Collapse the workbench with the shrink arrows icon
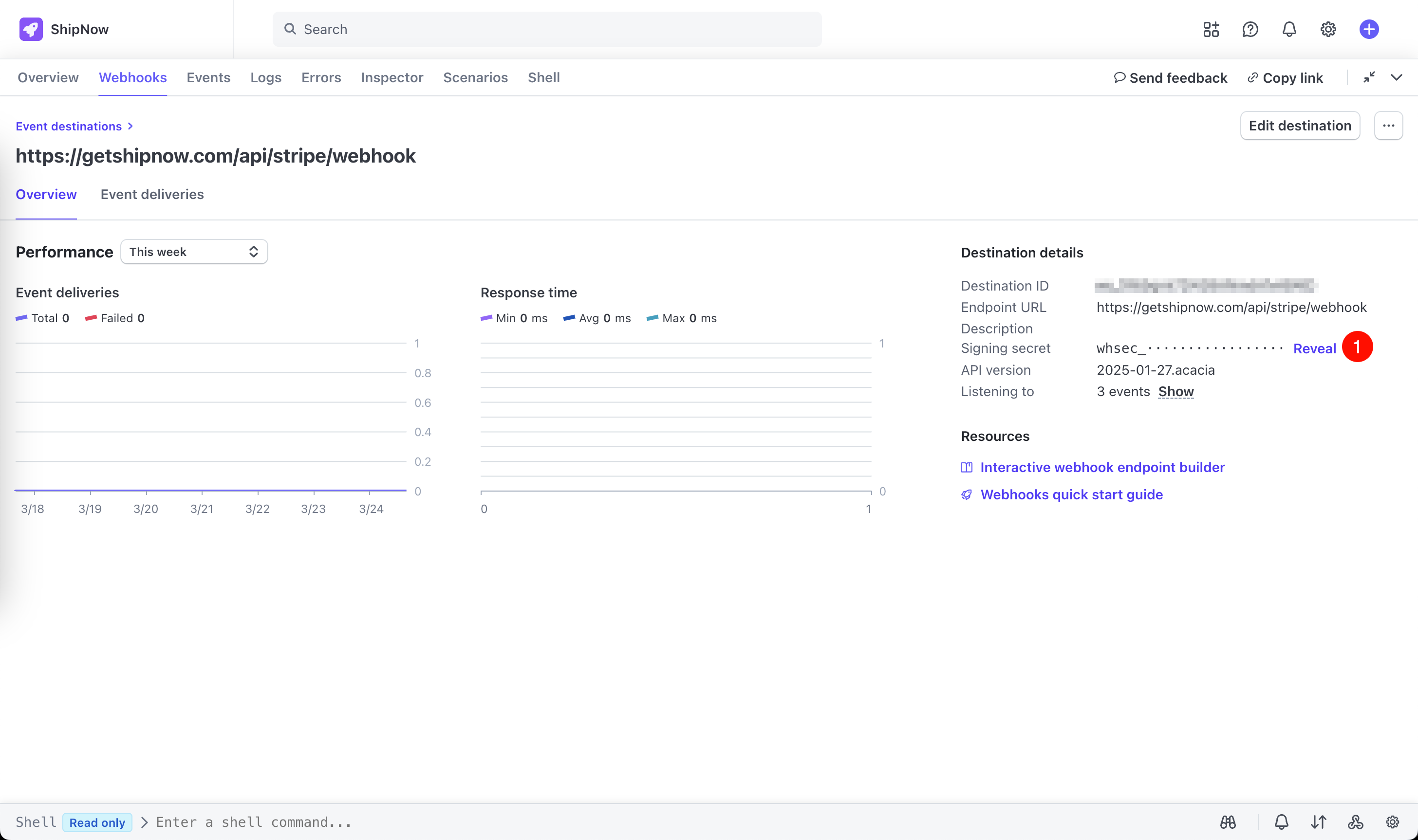Viewport: 1418px width, 840px height. (x=1369, y=77)
